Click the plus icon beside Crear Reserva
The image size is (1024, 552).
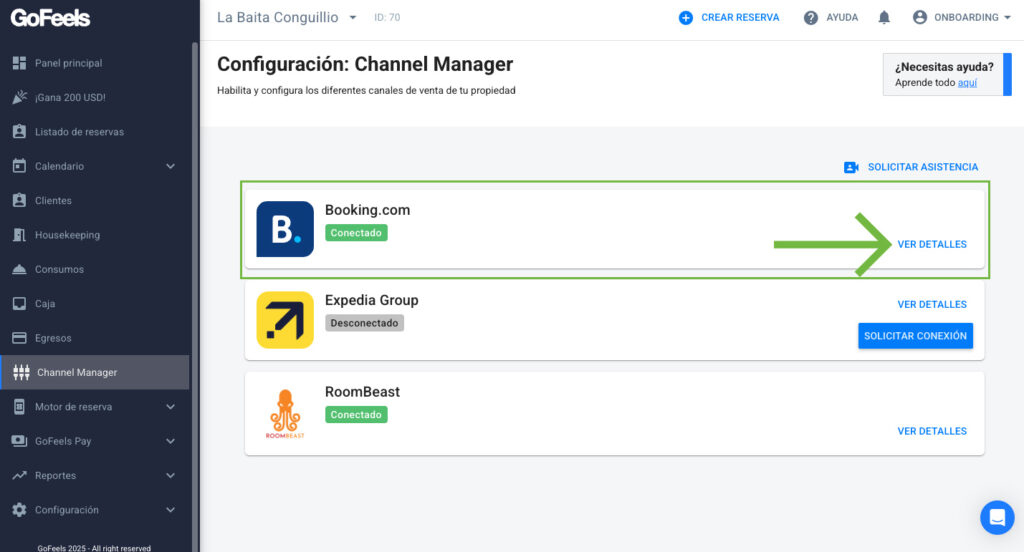click(x=686, y=18)
